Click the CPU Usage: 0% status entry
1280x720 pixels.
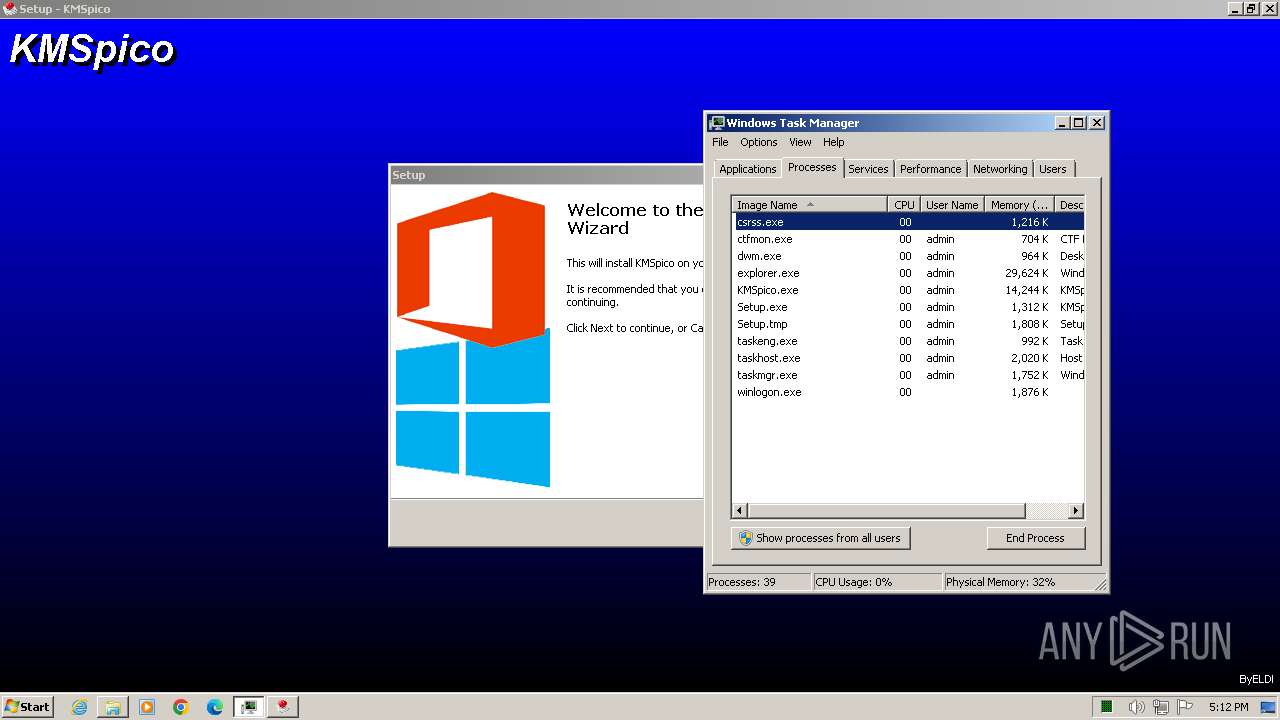[877, 582]
